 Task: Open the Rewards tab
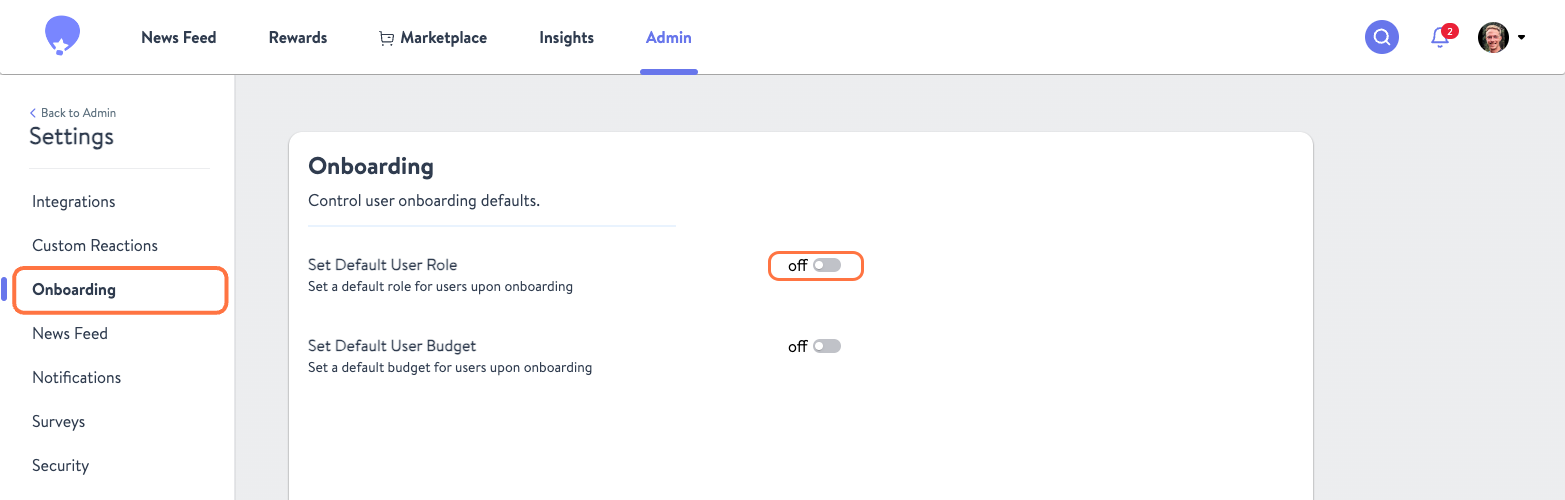[298, 38]
